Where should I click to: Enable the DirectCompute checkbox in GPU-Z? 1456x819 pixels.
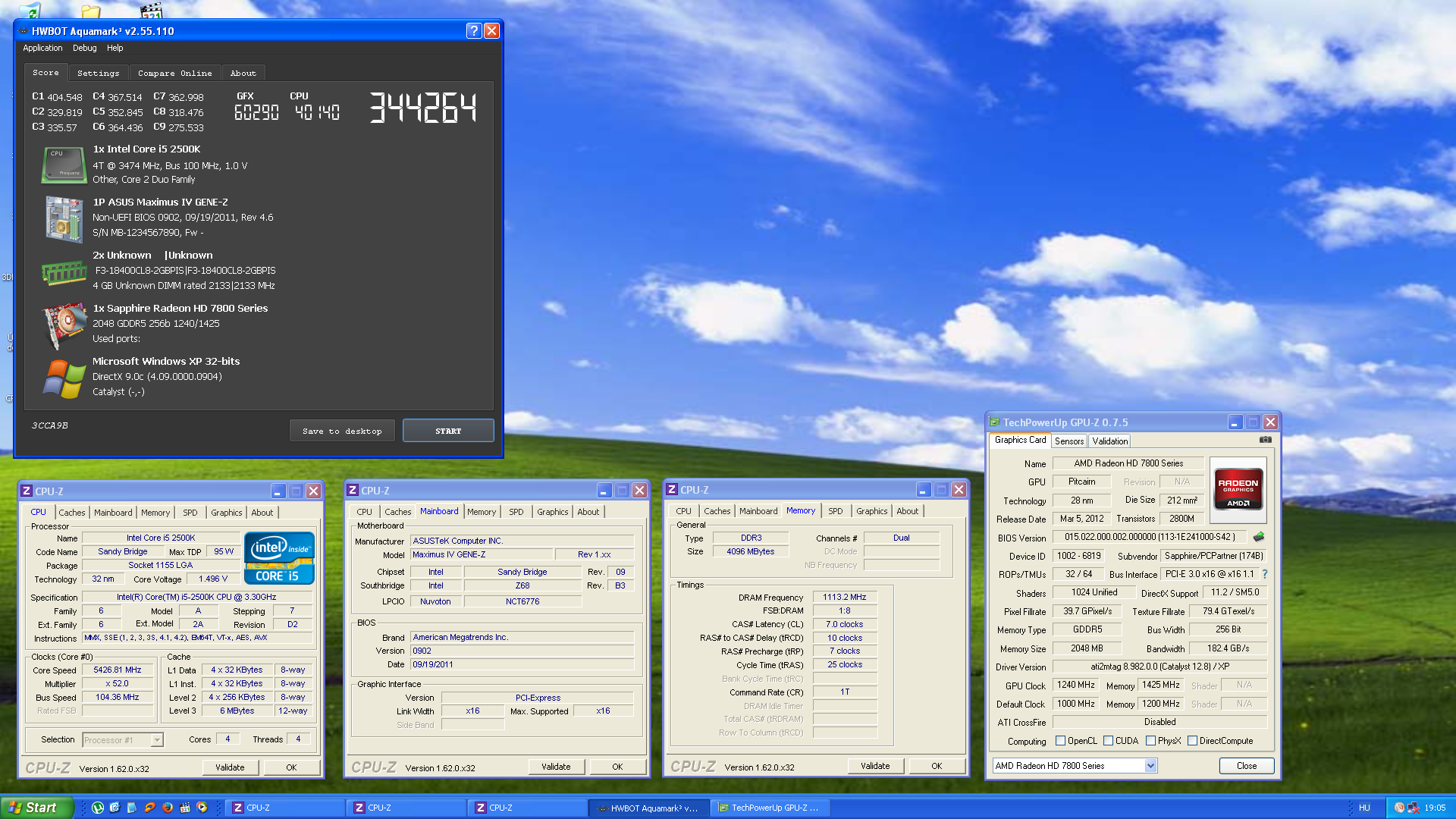1193,741
